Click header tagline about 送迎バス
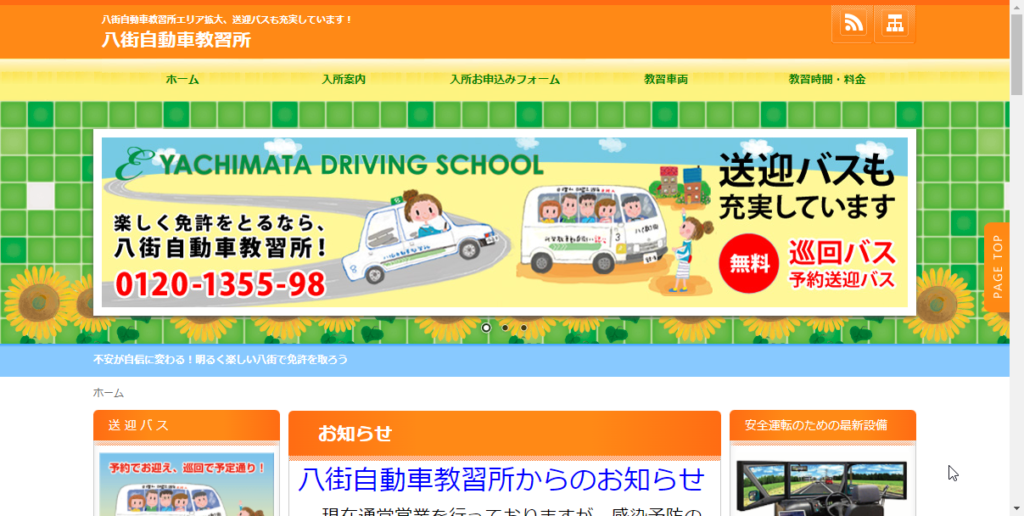The image size is (1024, 516). [227, 20]
